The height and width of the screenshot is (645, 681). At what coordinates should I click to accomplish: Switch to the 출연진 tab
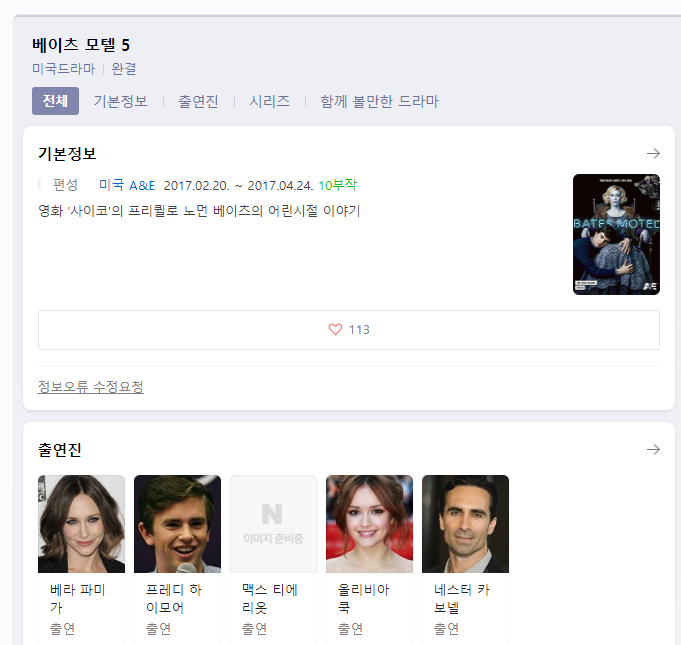click(x=198, y=101)
